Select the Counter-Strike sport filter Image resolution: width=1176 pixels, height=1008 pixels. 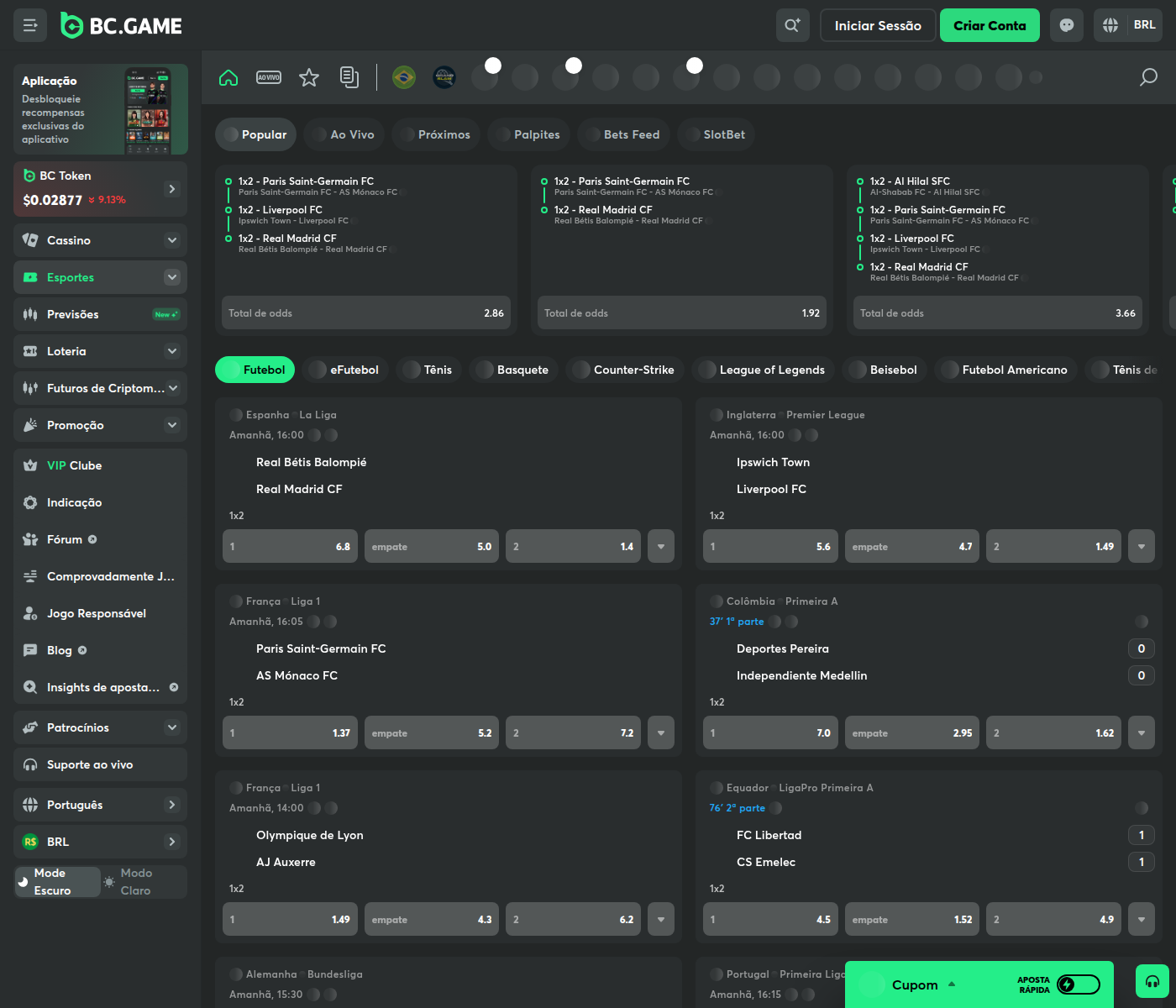(625, 370)
